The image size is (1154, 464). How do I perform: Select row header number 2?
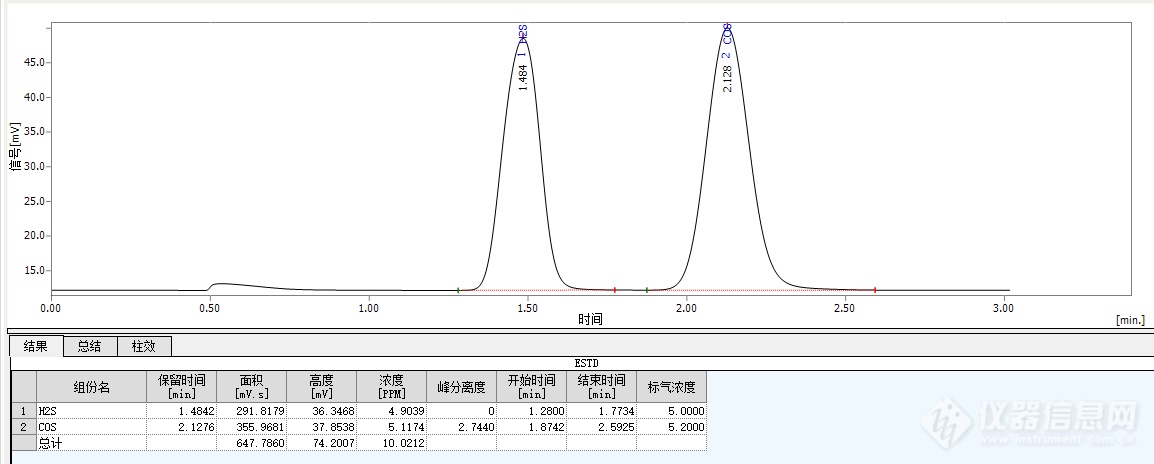click(24, 426)
